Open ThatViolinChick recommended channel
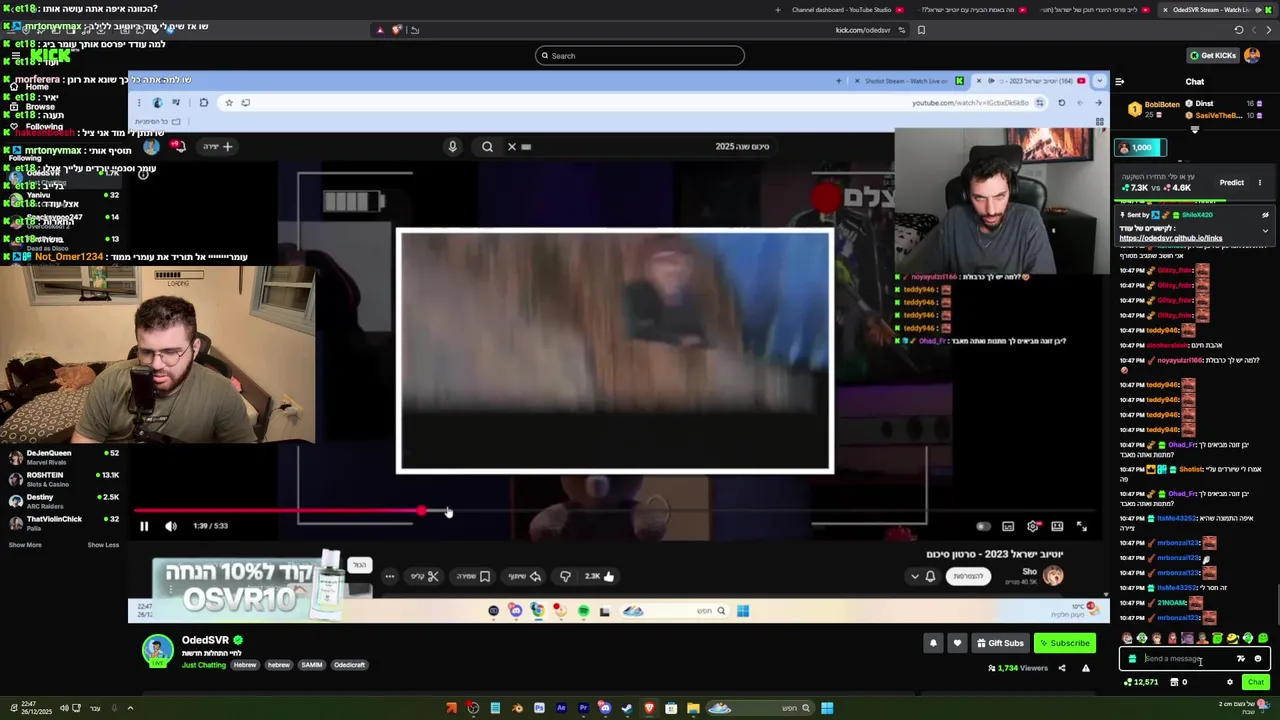 [x=65, y=524]
